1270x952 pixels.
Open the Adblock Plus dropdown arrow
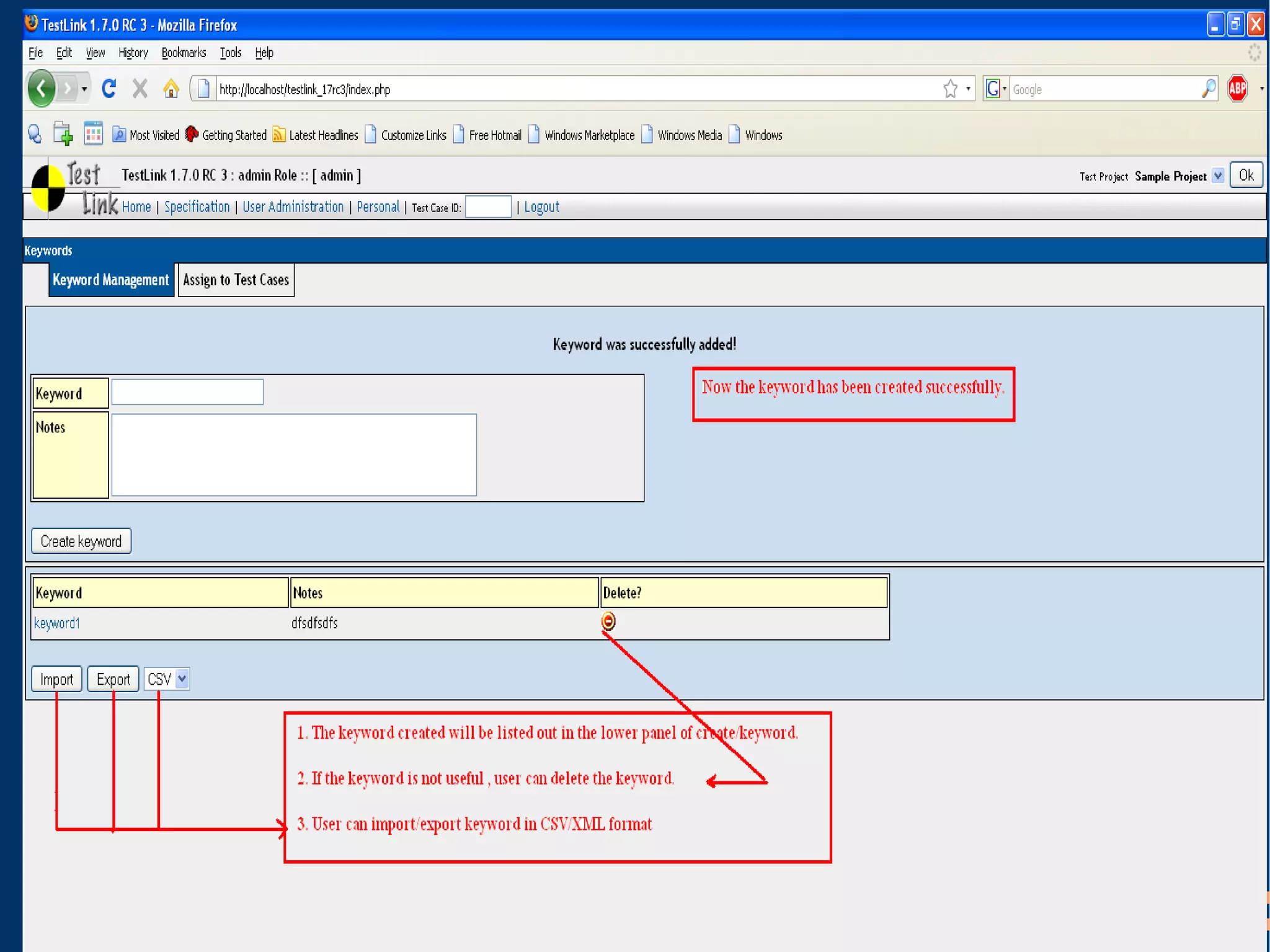1261,89
